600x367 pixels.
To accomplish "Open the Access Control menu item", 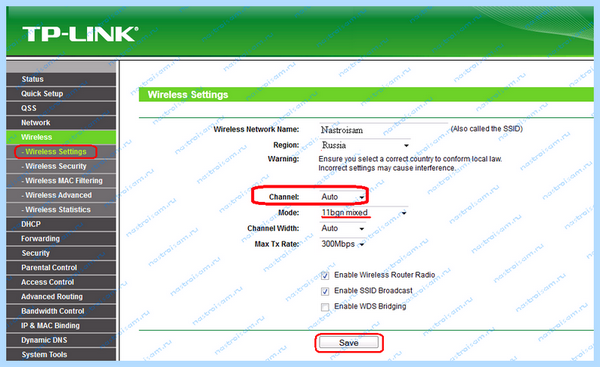I will [61, 282].
